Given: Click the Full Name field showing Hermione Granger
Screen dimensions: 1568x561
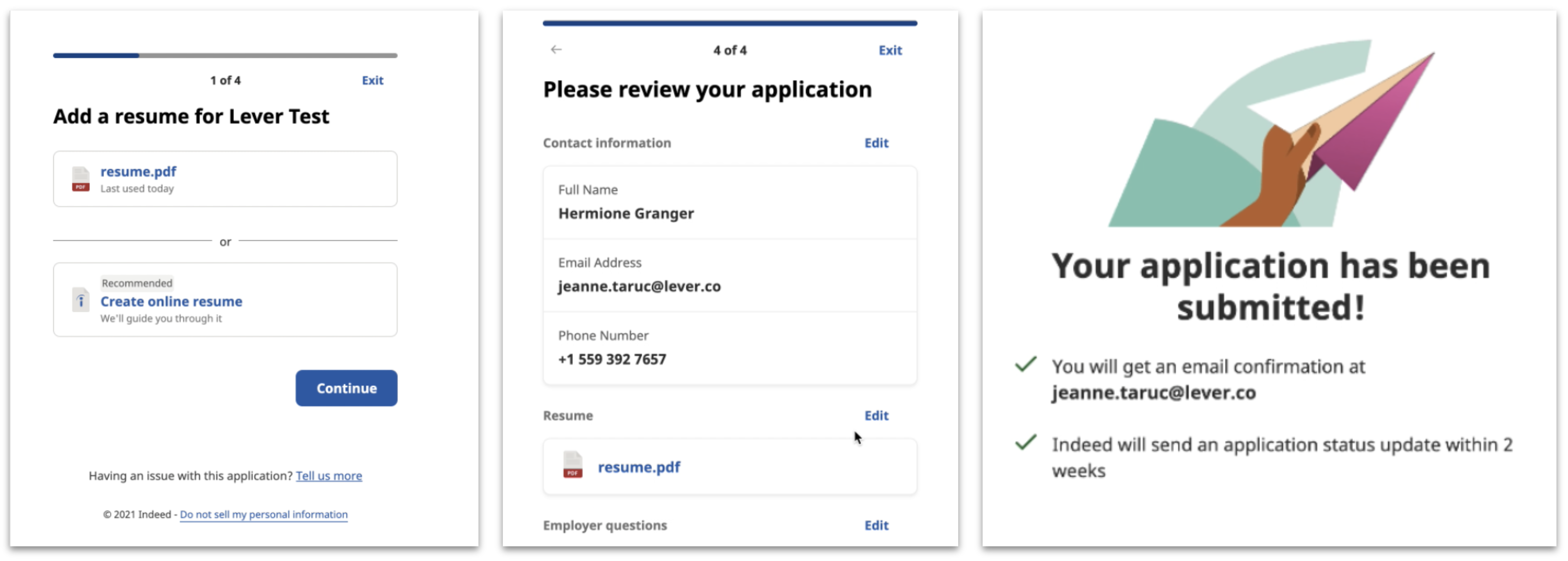Looking at the screenshot, I should point(729,202).
